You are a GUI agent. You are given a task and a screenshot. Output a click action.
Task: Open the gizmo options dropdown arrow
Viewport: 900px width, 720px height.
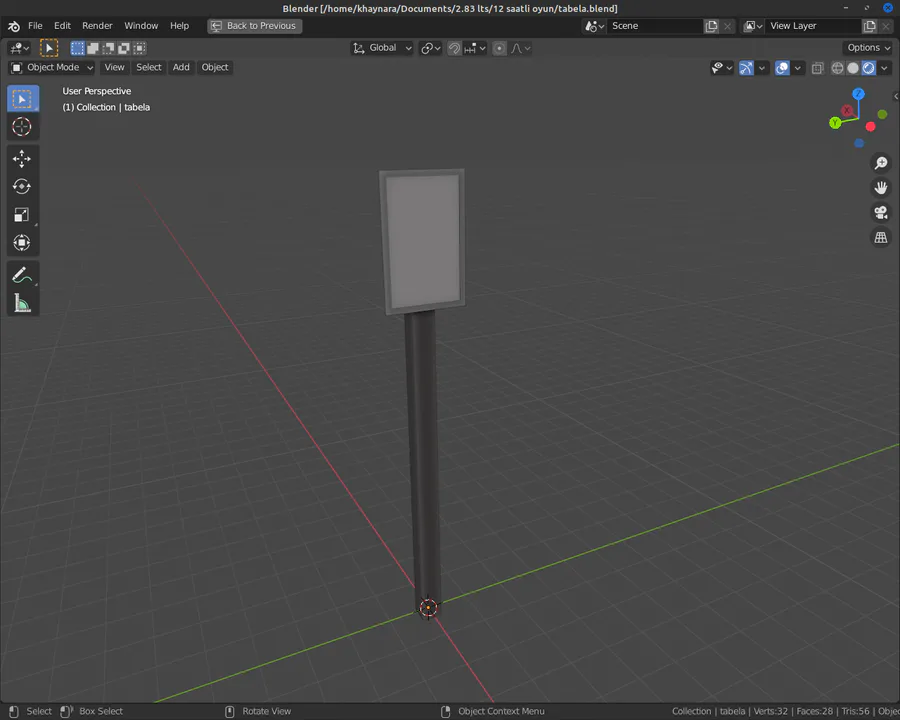coord(762,68)
